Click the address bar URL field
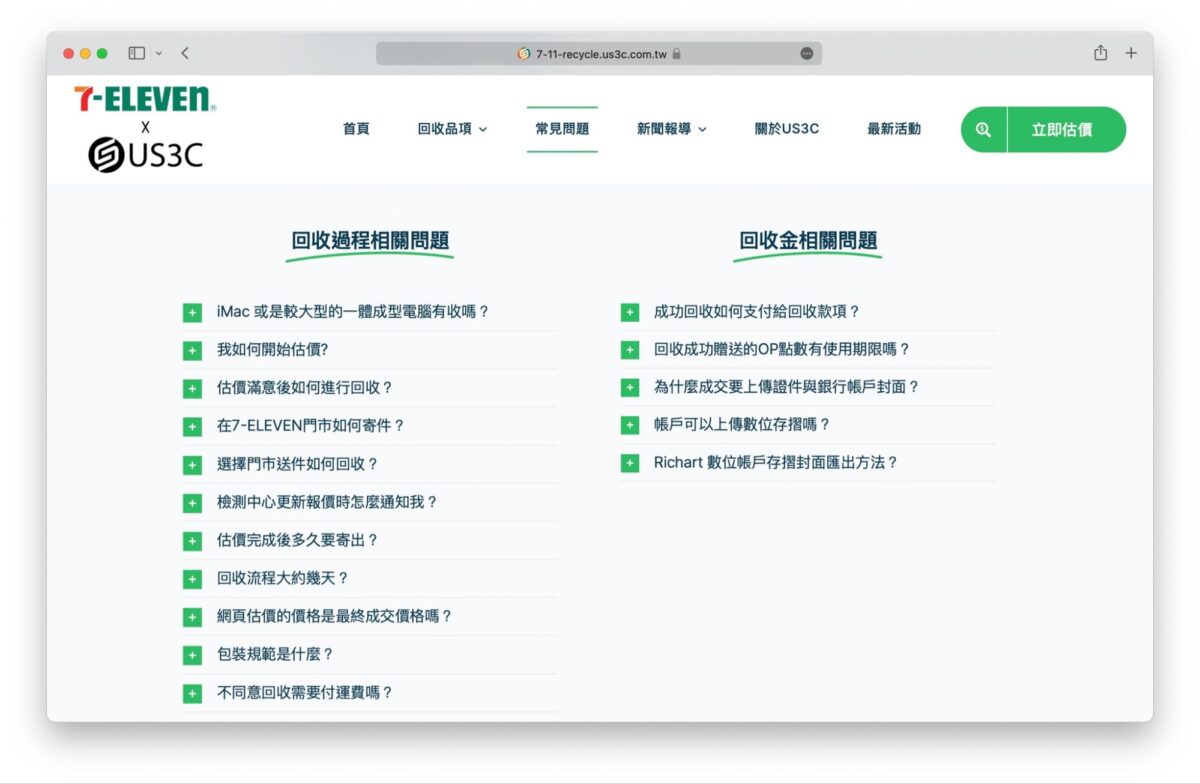Image resolution: width=1200 pixels, height=784 pixels. [x=599, y=54]
